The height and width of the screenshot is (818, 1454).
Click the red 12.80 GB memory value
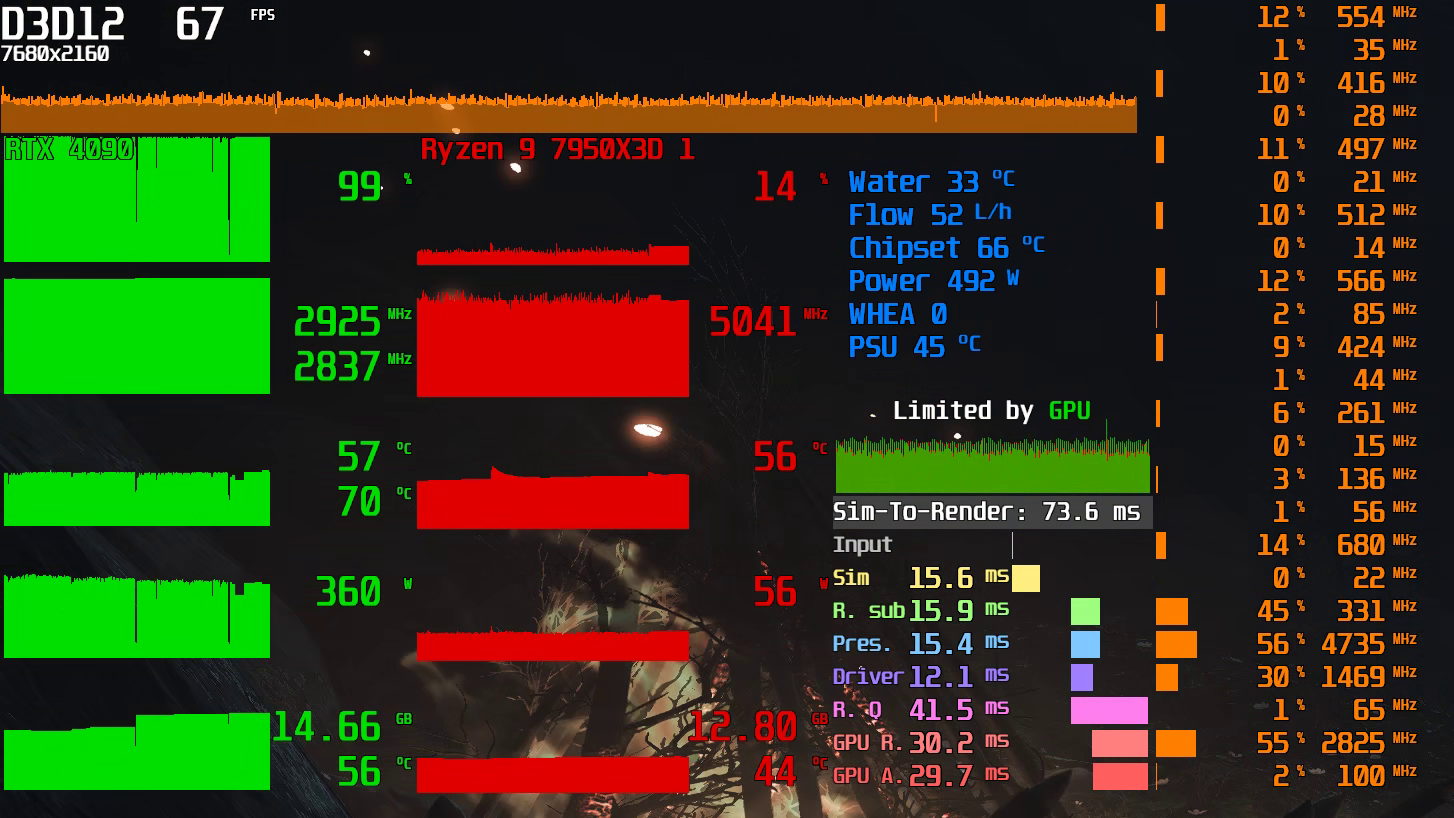[x=758, y=726]
